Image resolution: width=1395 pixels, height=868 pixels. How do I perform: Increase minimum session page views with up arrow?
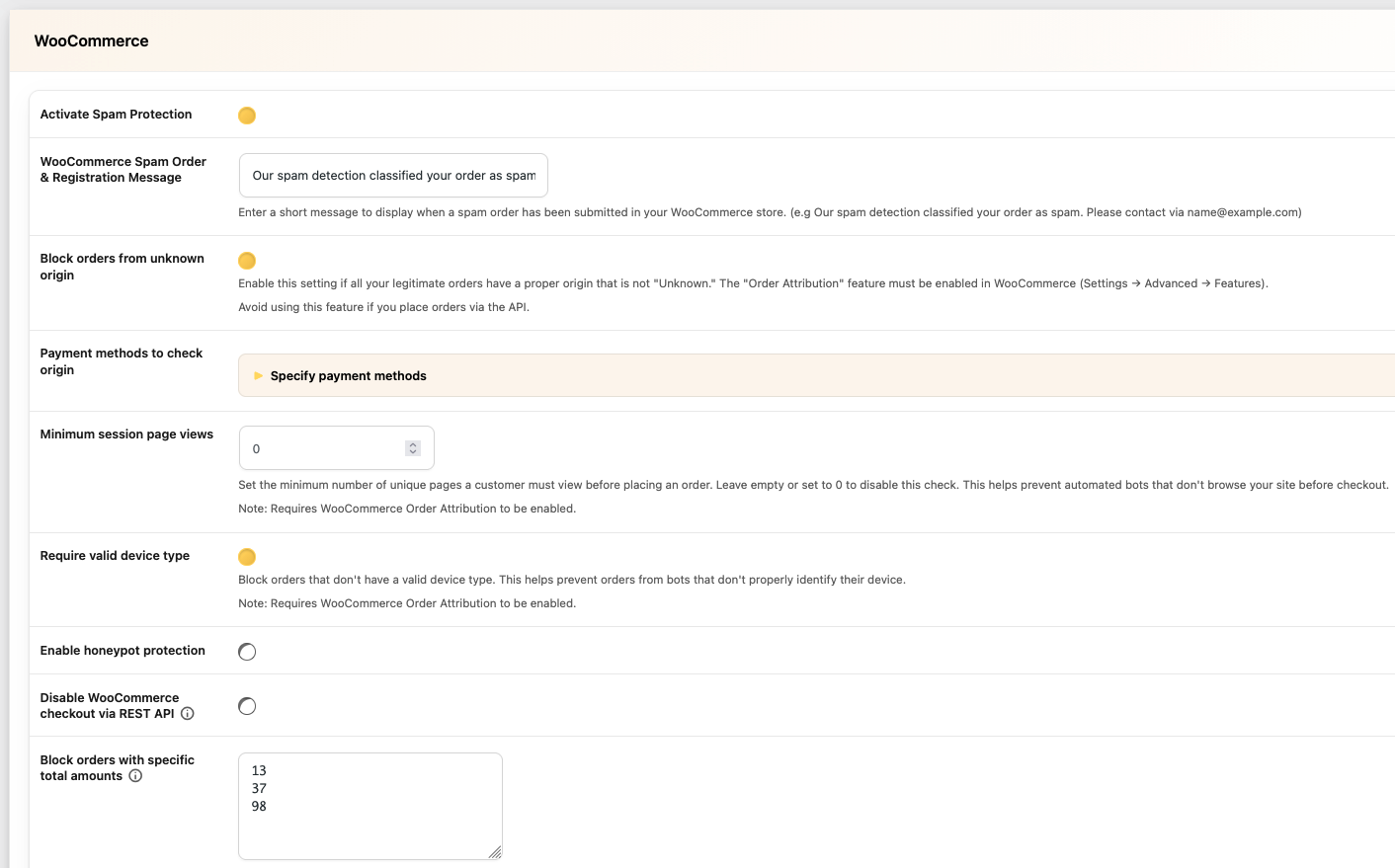[x=413, y=444]
